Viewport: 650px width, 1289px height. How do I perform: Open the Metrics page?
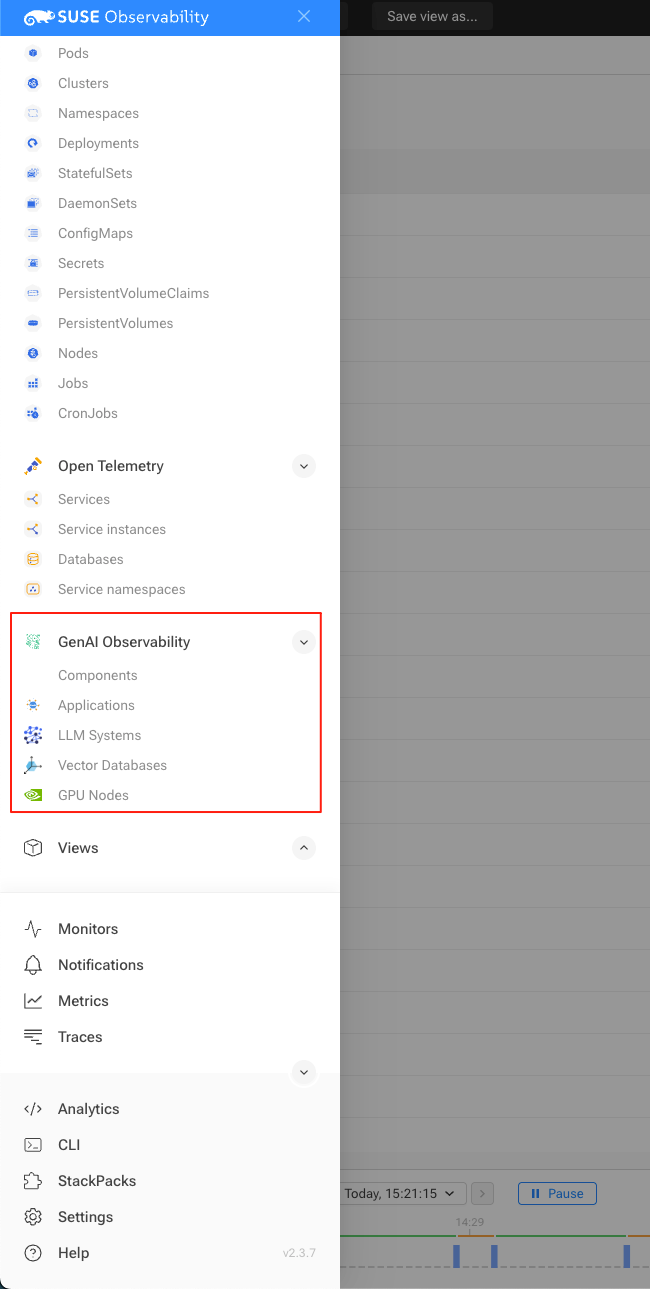(83, 1001)
